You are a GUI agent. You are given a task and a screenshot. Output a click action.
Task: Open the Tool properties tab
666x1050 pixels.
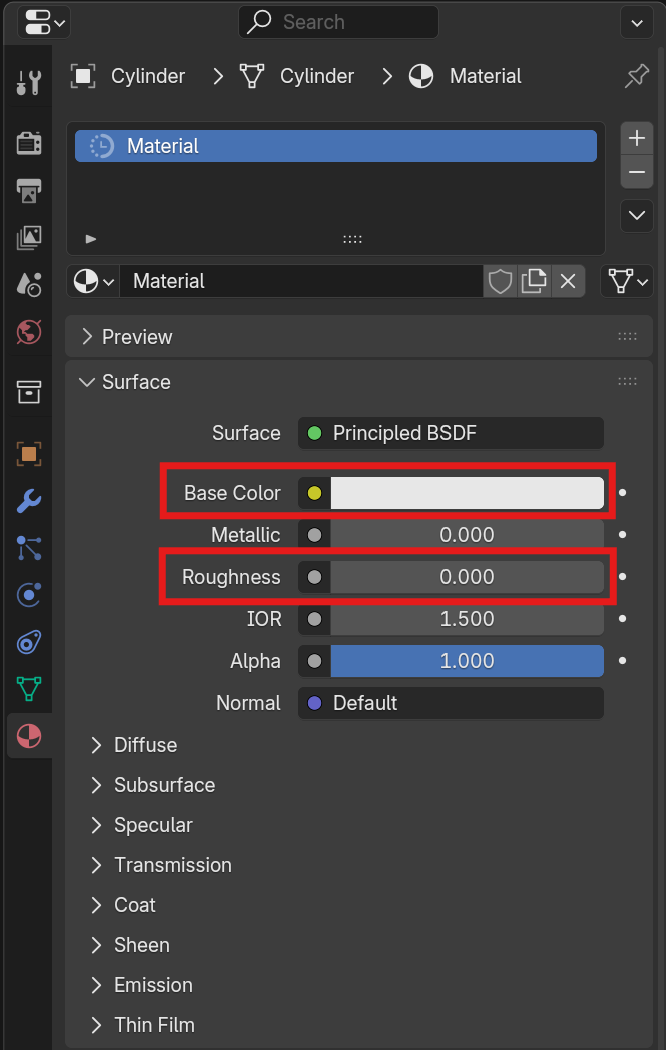tap(29, 82)
